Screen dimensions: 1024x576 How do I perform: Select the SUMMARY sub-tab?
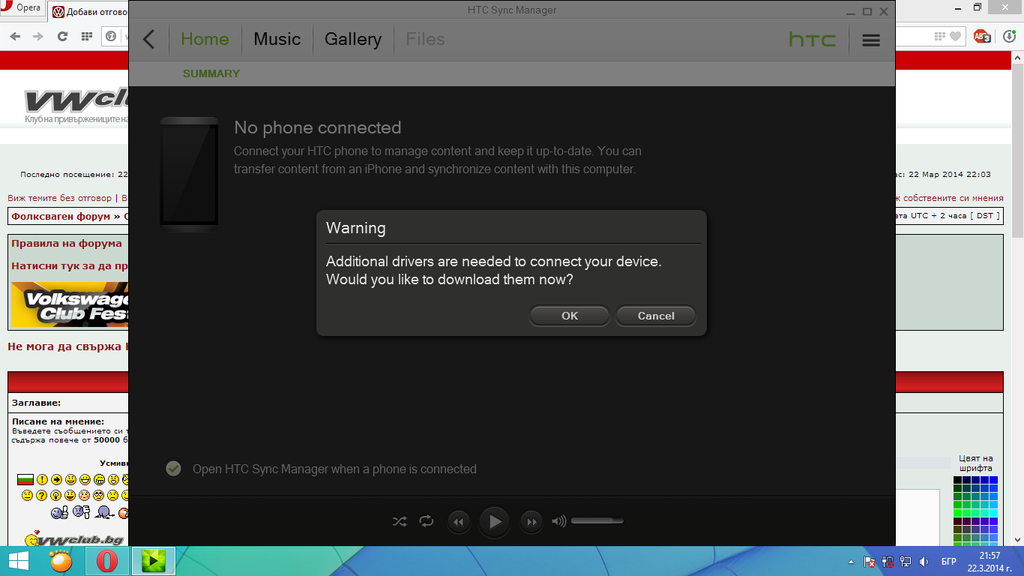click(211, 74)
